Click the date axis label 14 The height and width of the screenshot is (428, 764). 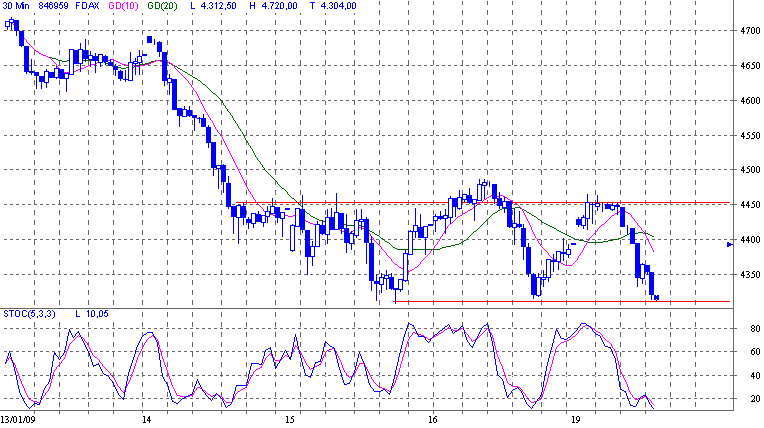click(147, 419)
